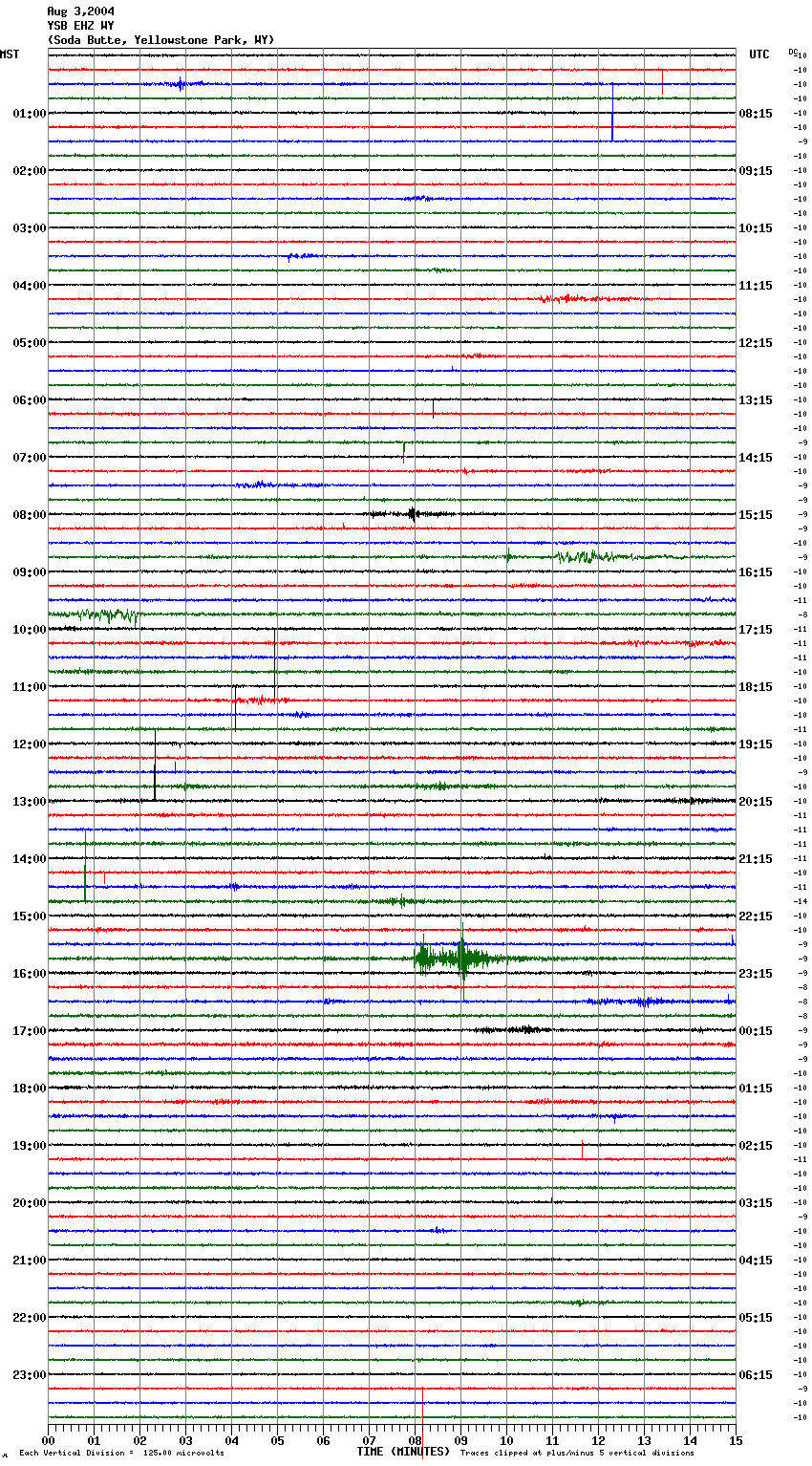This screenshot has height=1466, width=812.
Task: Select the 05:15 UTC time label
Action: point(756,1318)
